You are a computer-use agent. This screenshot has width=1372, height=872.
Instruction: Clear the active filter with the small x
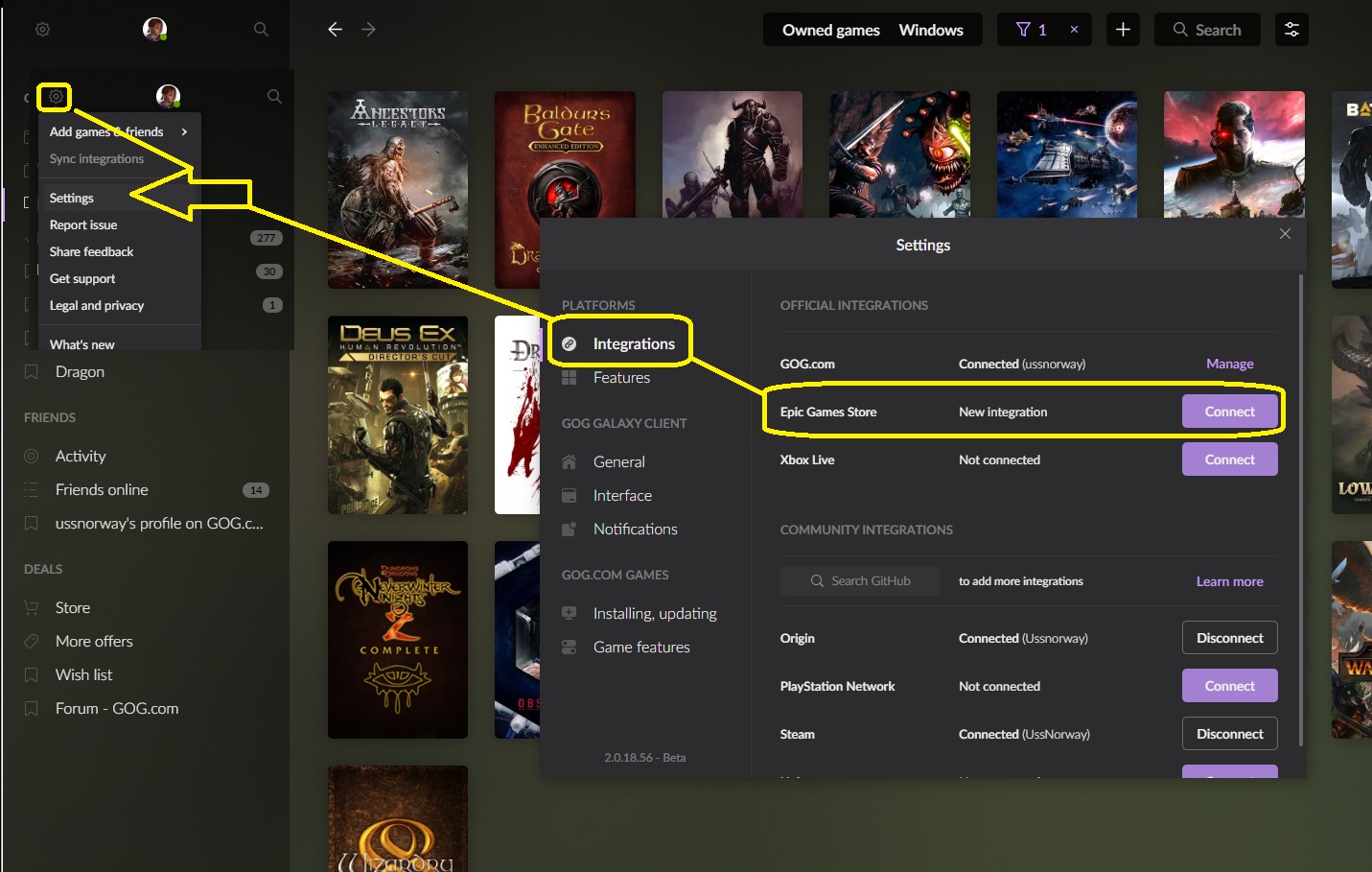pos(1074,30)
